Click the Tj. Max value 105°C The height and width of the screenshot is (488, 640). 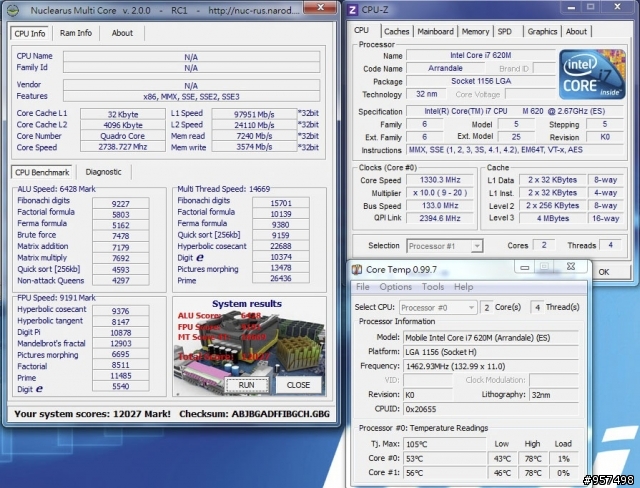click(444, 444)
